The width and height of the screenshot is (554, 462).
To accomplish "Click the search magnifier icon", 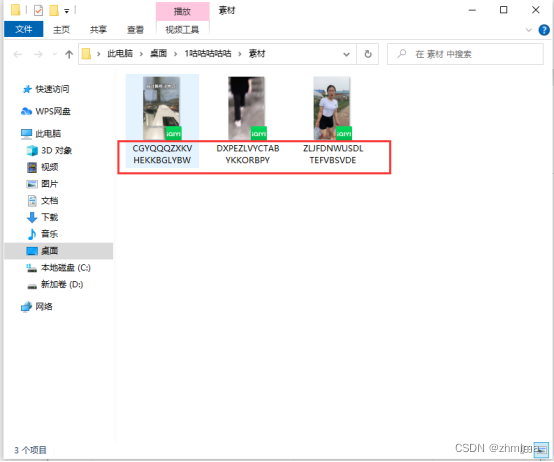I will click(401, 54).
